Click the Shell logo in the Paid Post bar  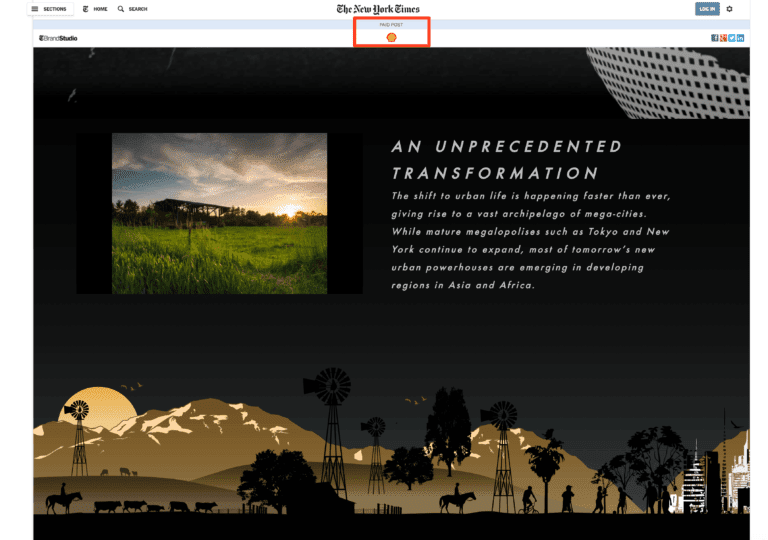[x=391, y=37]
